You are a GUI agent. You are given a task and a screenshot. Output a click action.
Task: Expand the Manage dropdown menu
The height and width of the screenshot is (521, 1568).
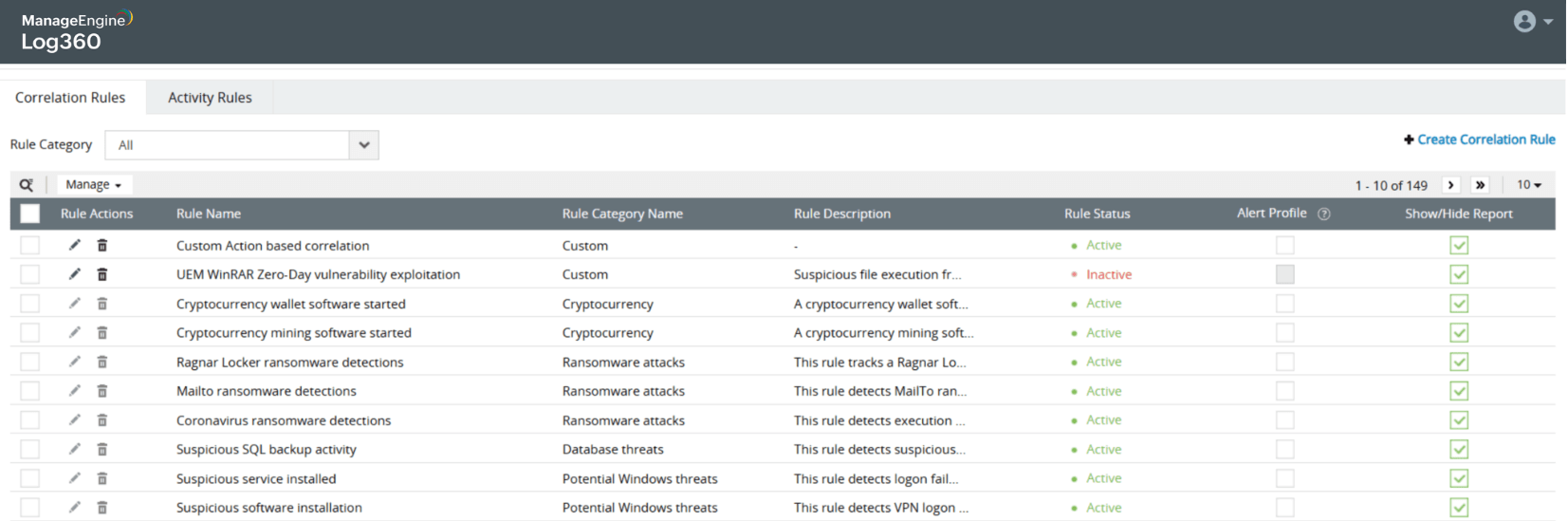click(x=94, y=185)
